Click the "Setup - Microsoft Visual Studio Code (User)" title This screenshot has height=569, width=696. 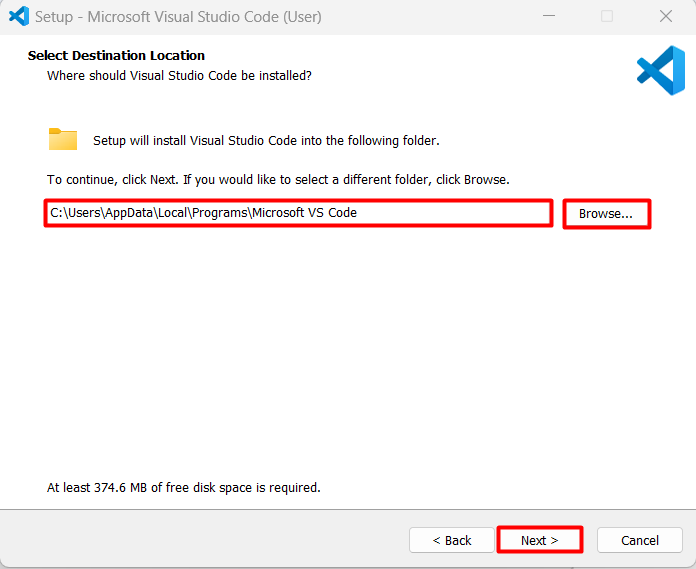pyautogui.click(x=178, y=17)
